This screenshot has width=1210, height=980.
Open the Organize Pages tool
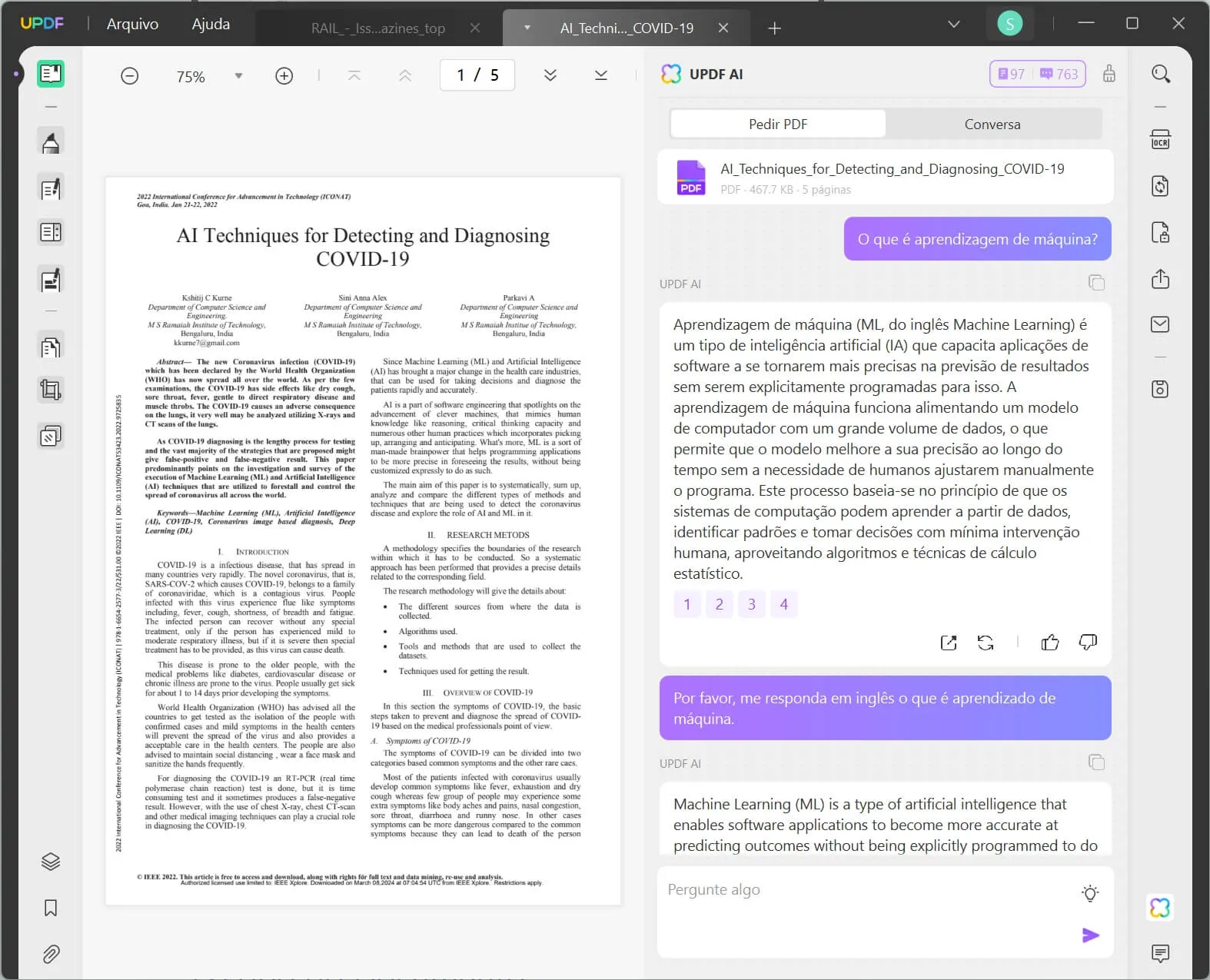(x=51, y=347)
